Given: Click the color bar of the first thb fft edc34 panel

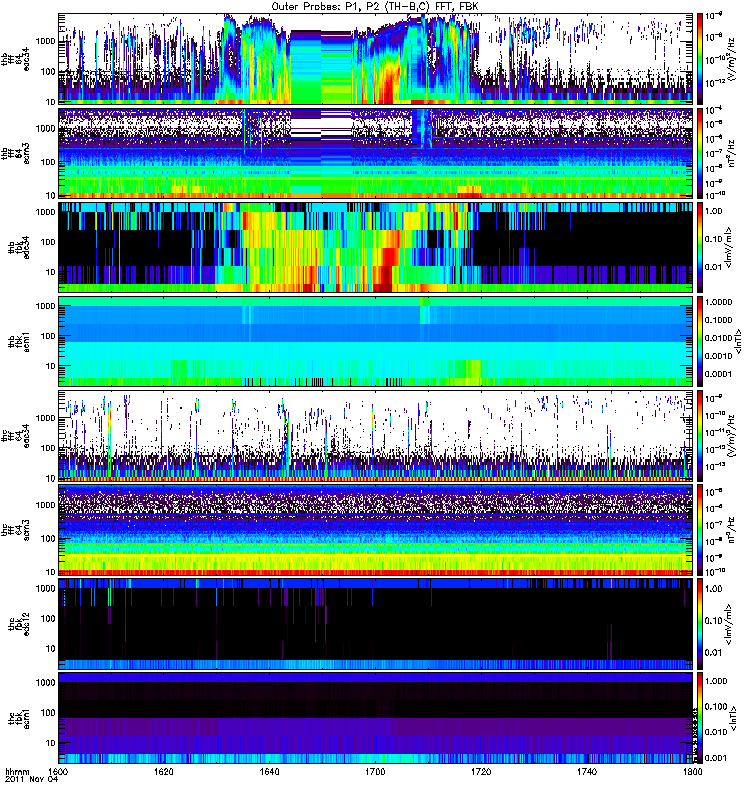Looking at the screenshot, I should (x=700, y=59).
